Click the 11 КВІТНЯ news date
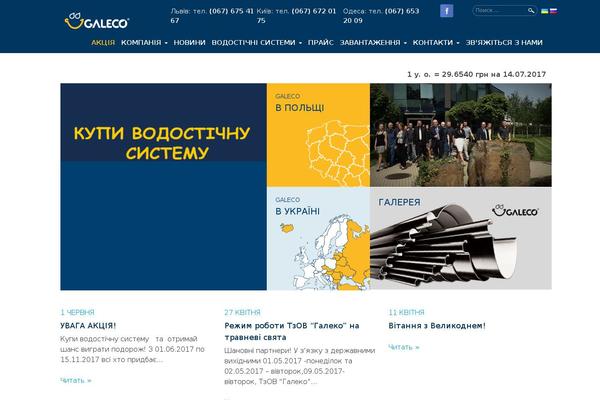 [x=406, y=312]
